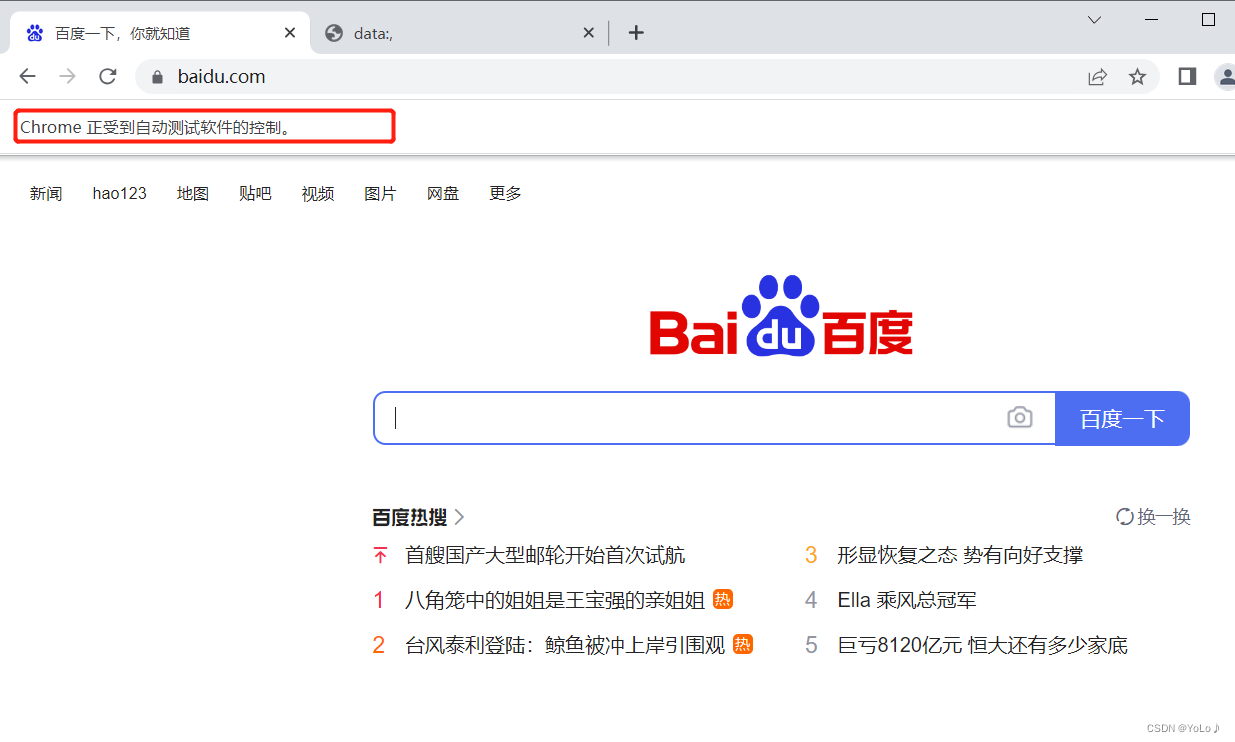Close the data:, tab
Viewport: 1235px width, 742px height.
click(x=589, y=33)
